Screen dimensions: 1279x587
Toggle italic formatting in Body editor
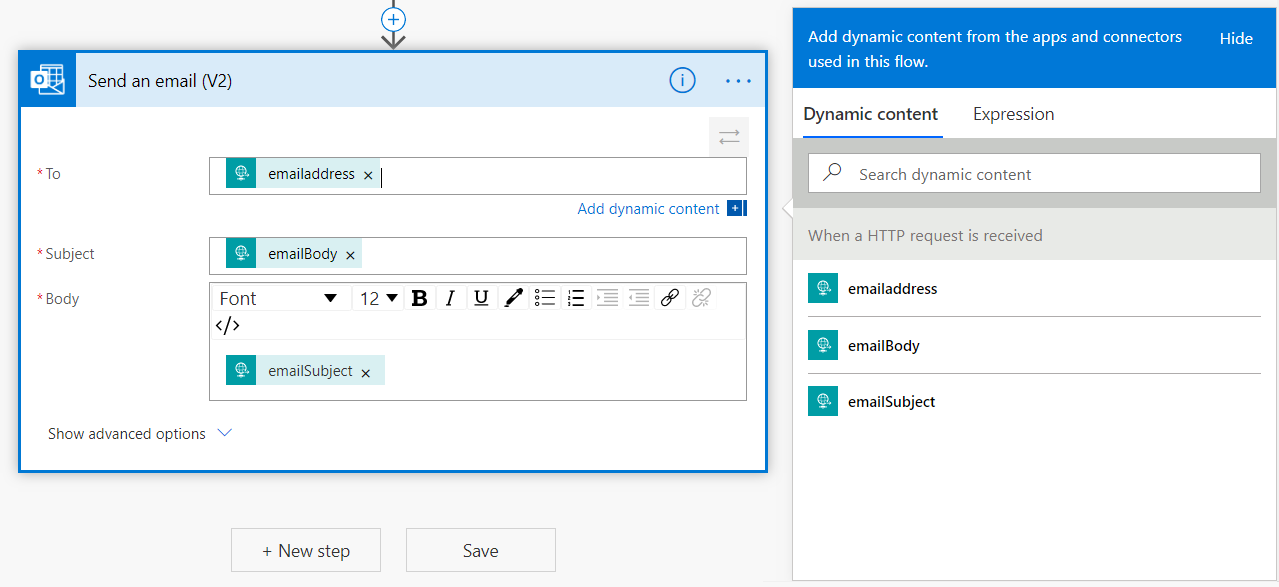tap(450, 298)
